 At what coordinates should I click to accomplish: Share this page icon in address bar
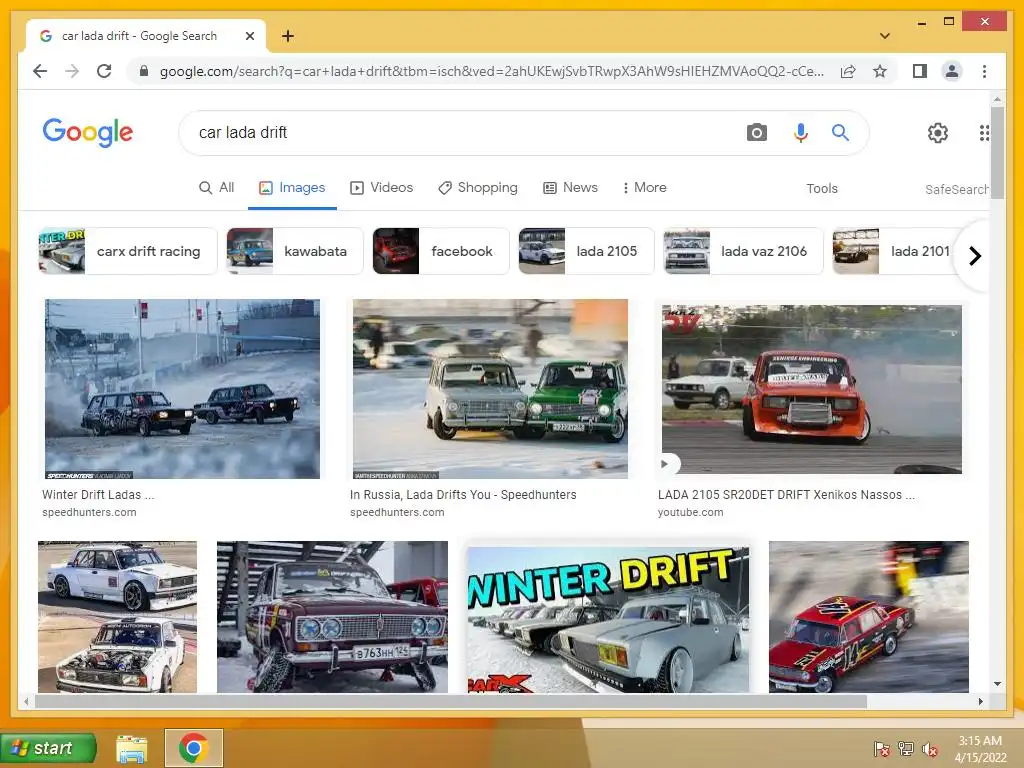click(848, 71)
